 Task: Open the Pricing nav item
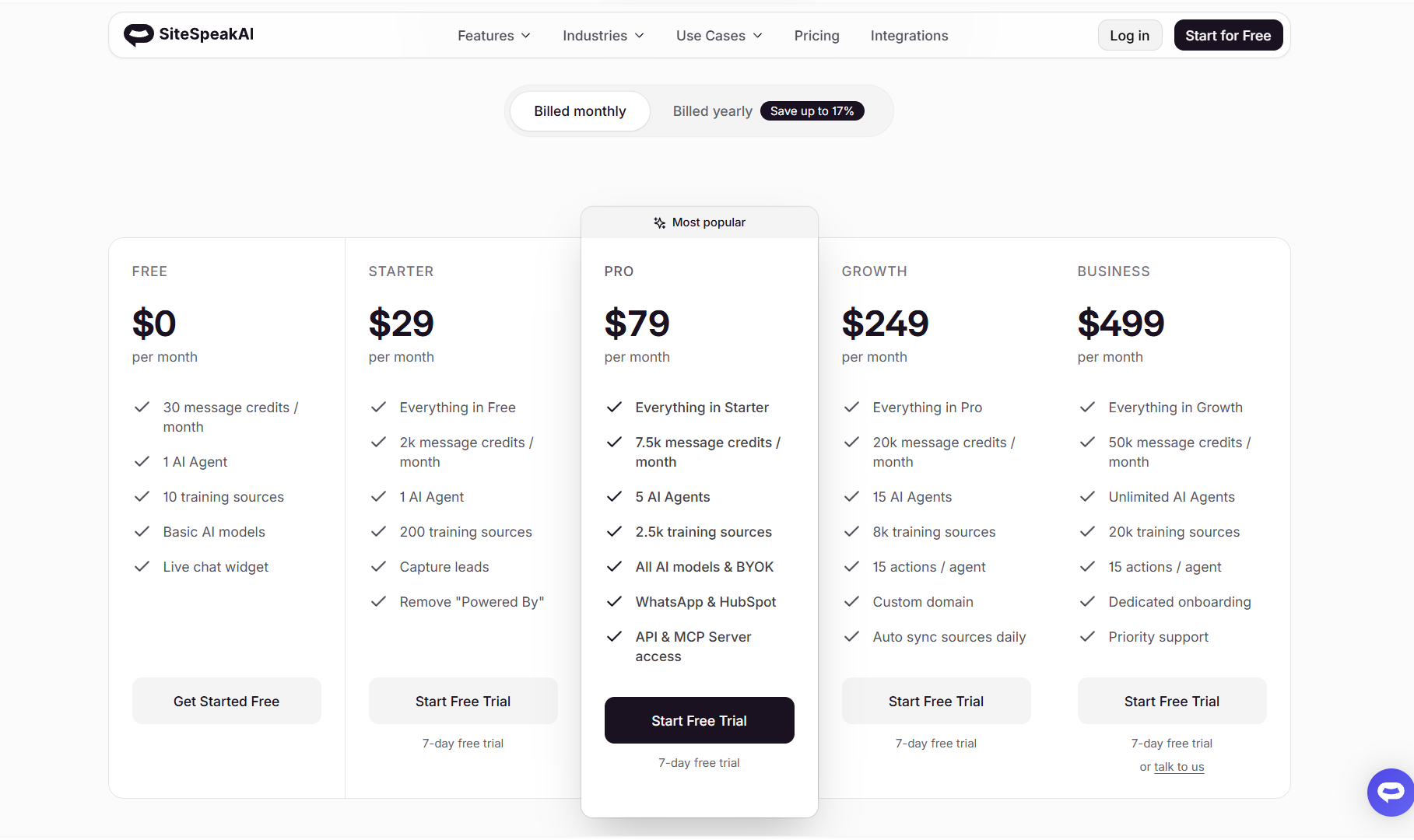click(x=816, y=36)
